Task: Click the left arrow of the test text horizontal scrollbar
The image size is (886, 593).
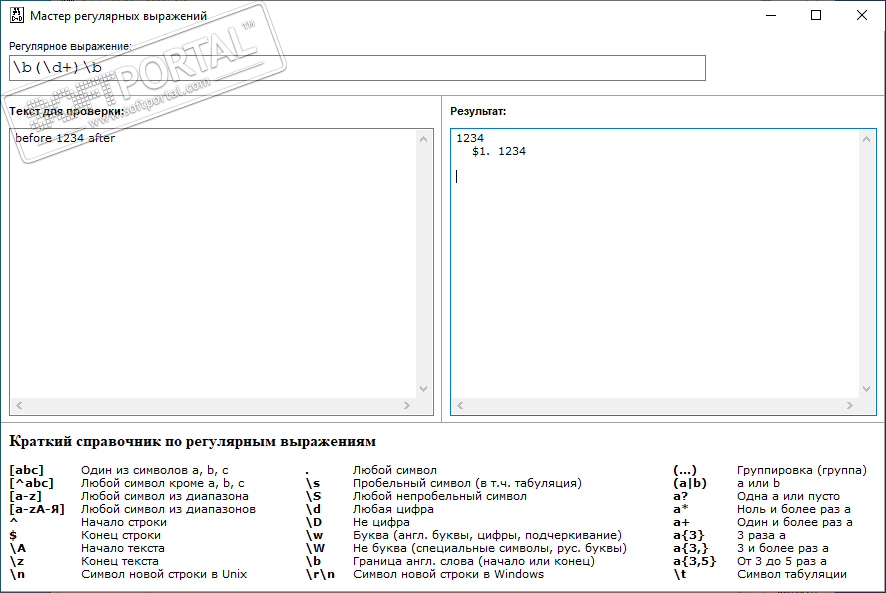Action: tap(19, 405)
